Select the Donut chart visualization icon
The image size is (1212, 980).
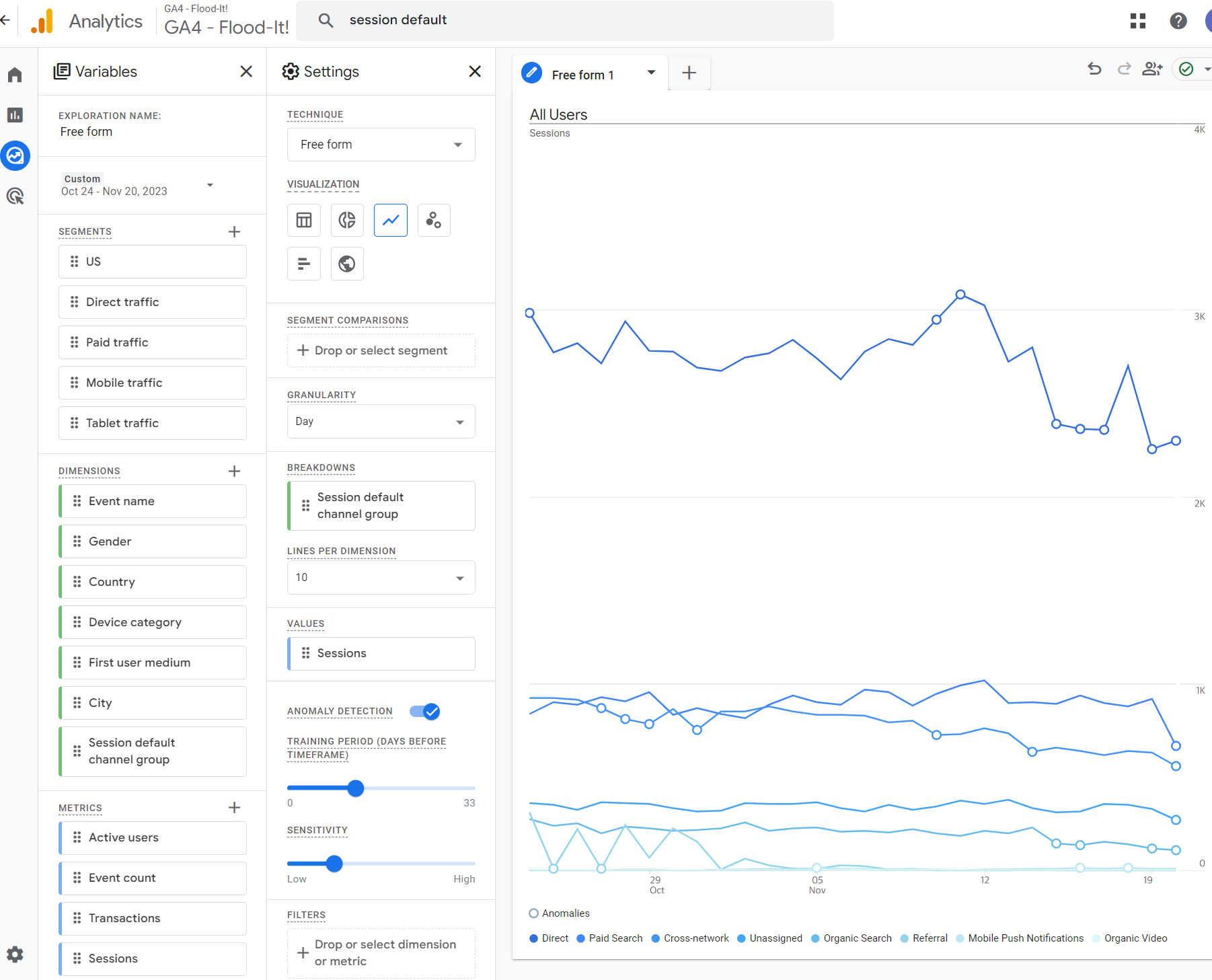pos(347,220)
